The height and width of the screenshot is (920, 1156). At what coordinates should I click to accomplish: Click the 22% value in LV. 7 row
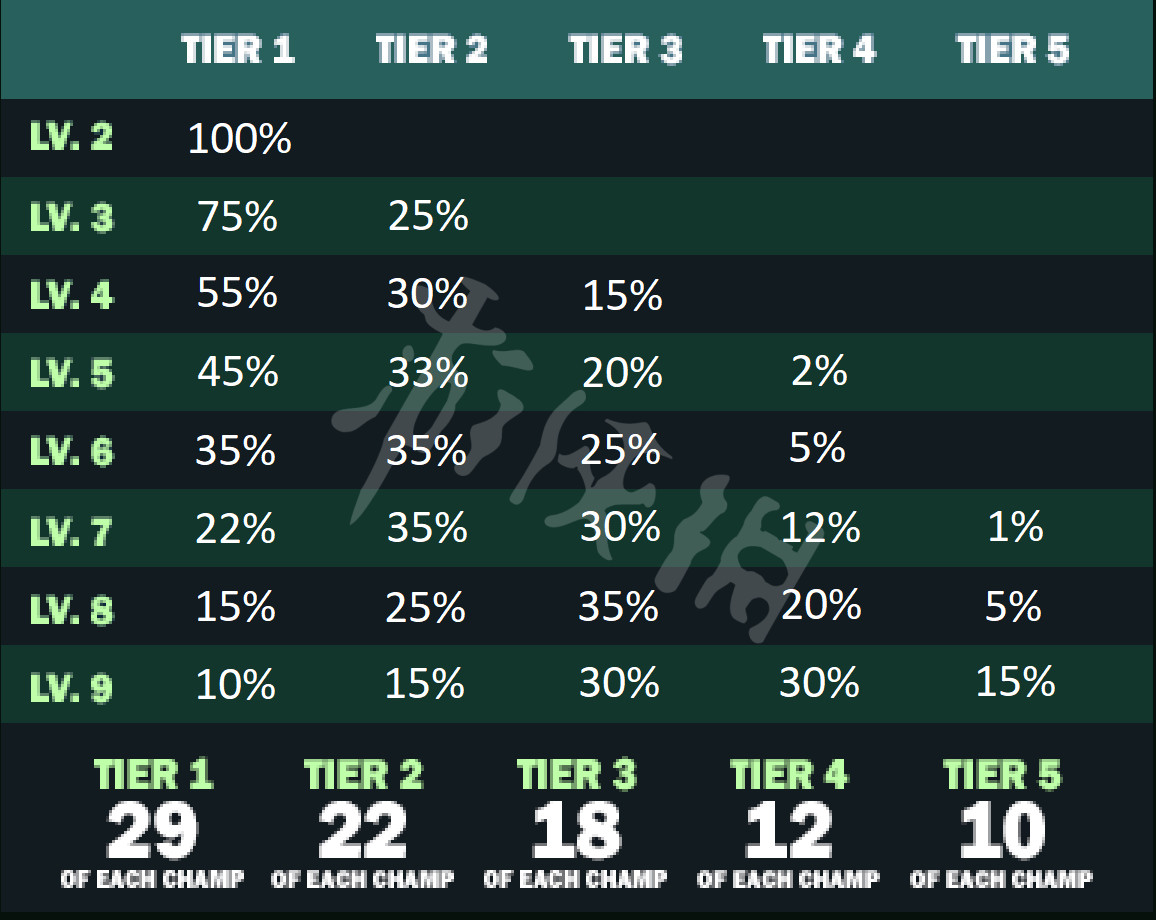(x=236, y=527)
